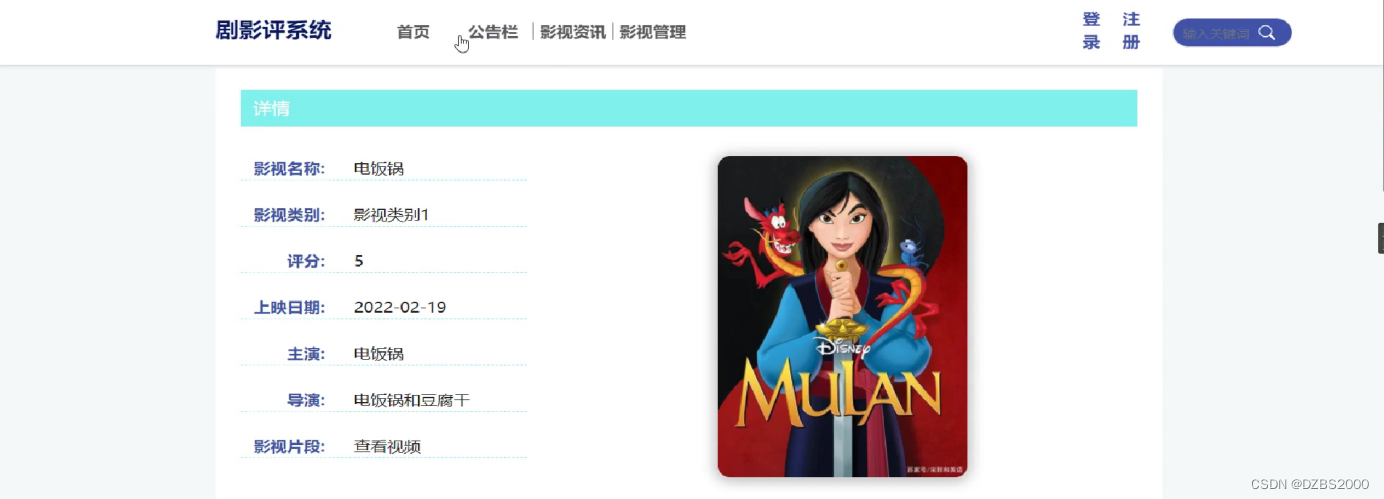This screenshot has height=499, width=1384.
Task: Click the dark side handle at right edge
Action: pos(1381,238)
